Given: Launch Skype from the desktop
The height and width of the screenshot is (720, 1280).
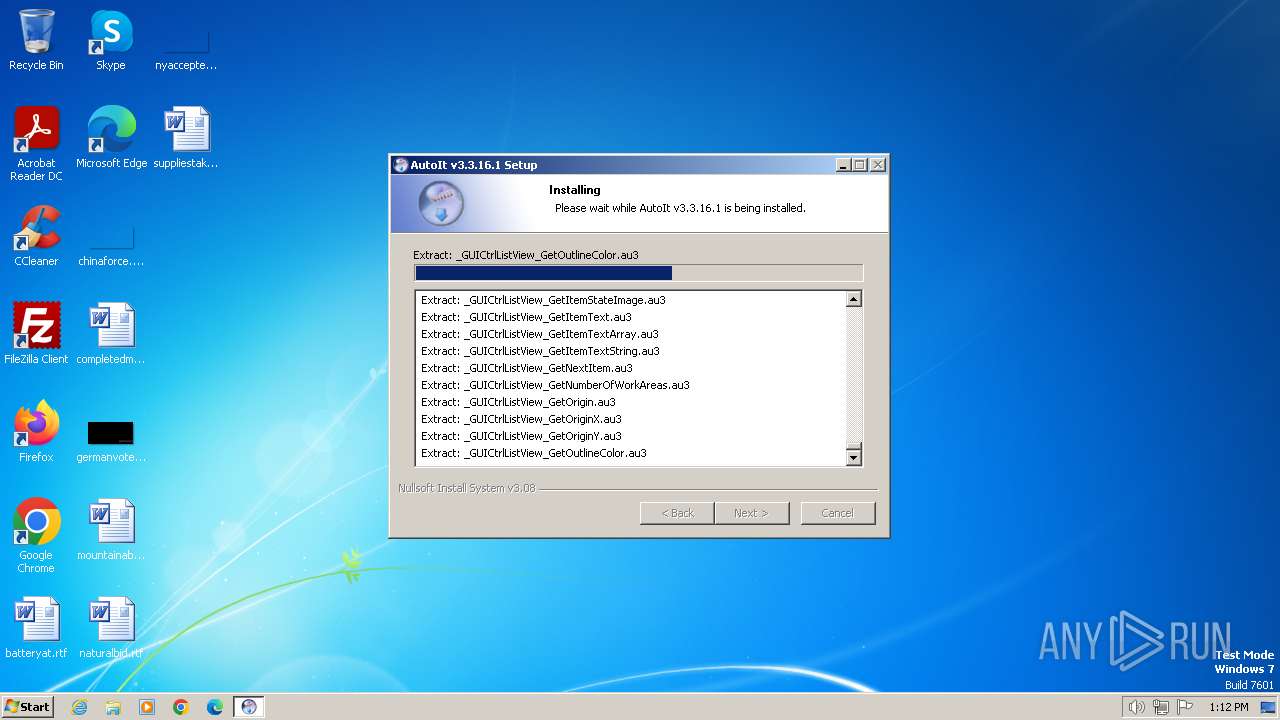Looking at the screenshot, I should tap(111, 40).
